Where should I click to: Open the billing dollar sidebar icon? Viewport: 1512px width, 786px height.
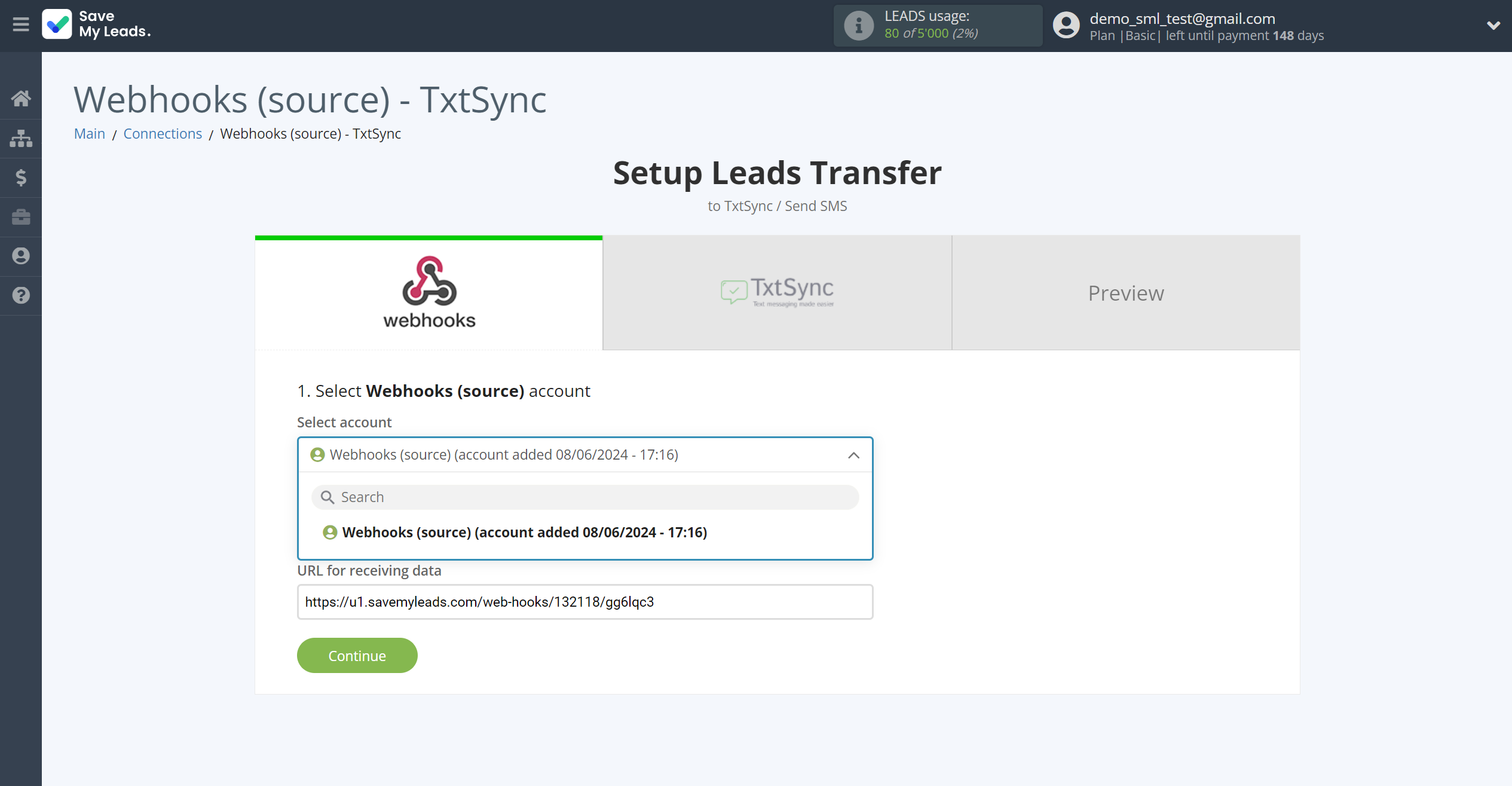click(x=21, y=178)
